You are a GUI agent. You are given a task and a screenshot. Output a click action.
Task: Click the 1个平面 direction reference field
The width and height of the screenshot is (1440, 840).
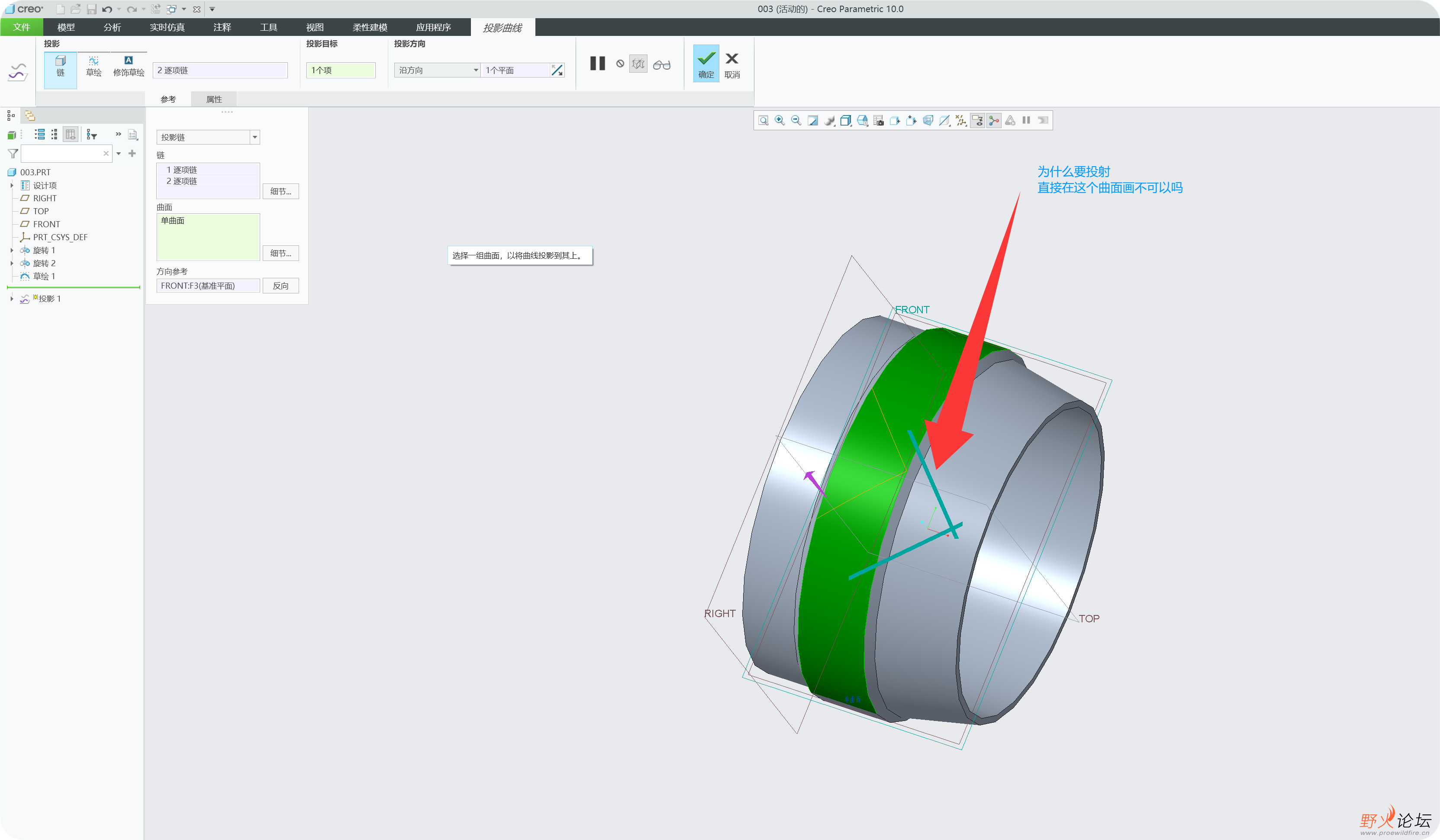[516, 70]
